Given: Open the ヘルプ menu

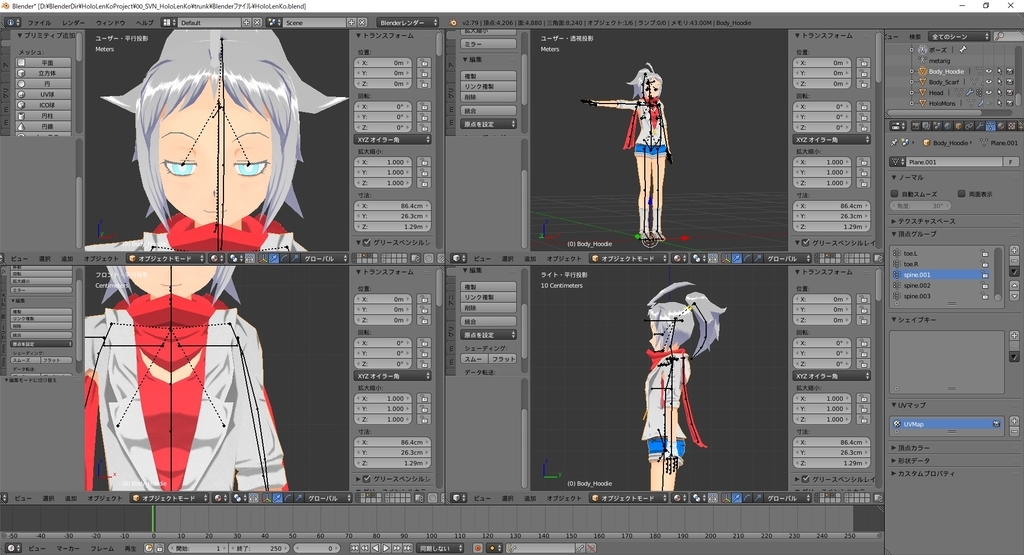Looking at the screenshot, I should (x=144, y=22).
